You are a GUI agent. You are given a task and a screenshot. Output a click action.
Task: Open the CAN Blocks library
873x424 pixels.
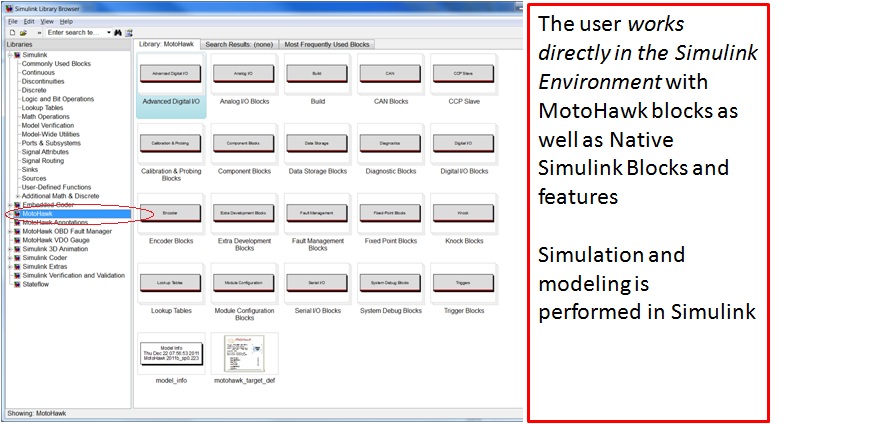391,73
